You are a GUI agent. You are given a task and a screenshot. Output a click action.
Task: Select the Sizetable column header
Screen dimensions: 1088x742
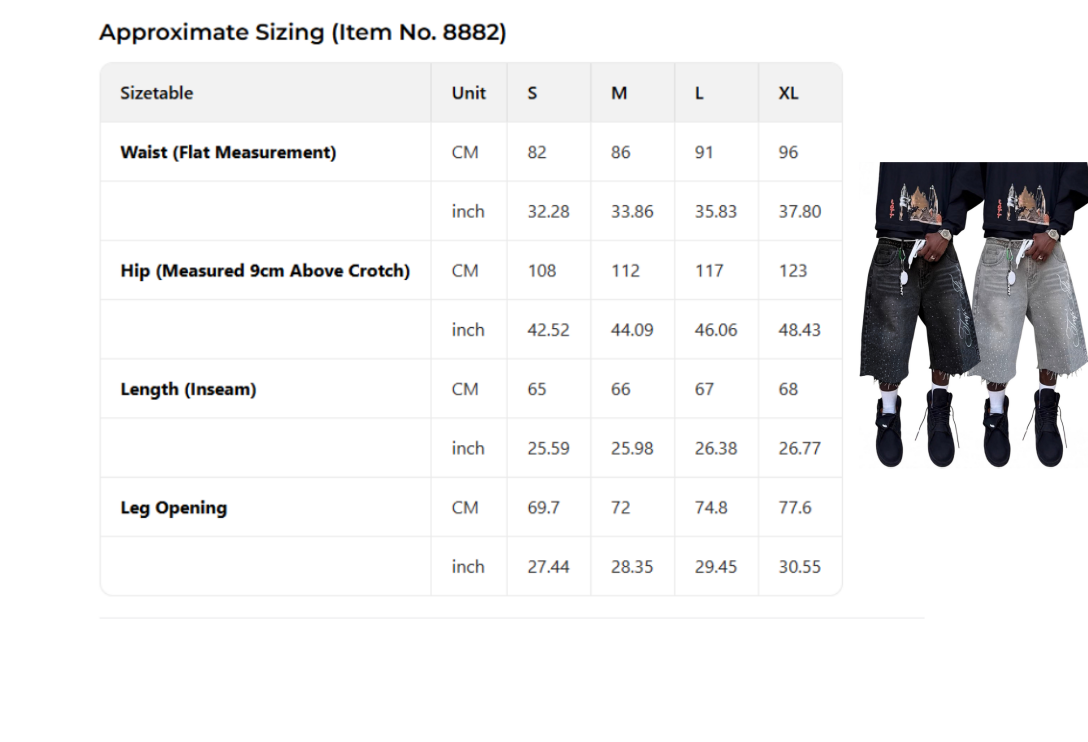coord(156,93)
